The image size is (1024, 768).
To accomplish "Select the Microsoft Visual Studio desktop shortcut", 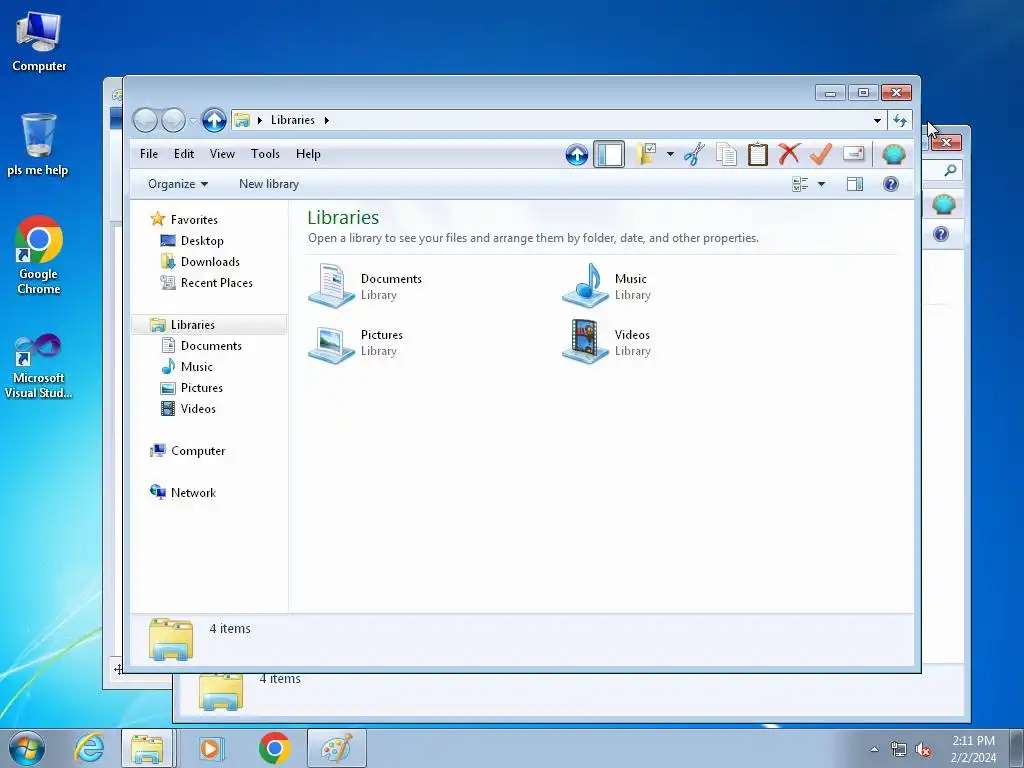I will click(39, 366).
